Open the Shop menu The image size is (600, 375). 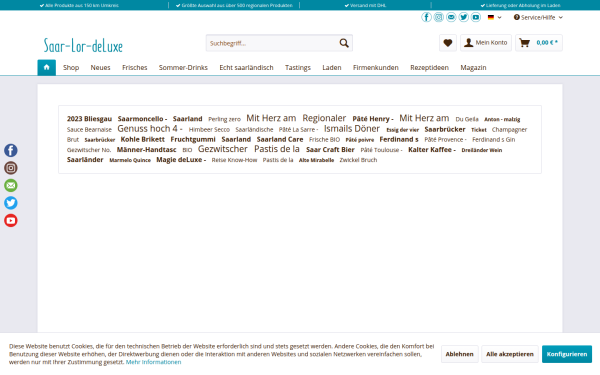tap(71, 68)
